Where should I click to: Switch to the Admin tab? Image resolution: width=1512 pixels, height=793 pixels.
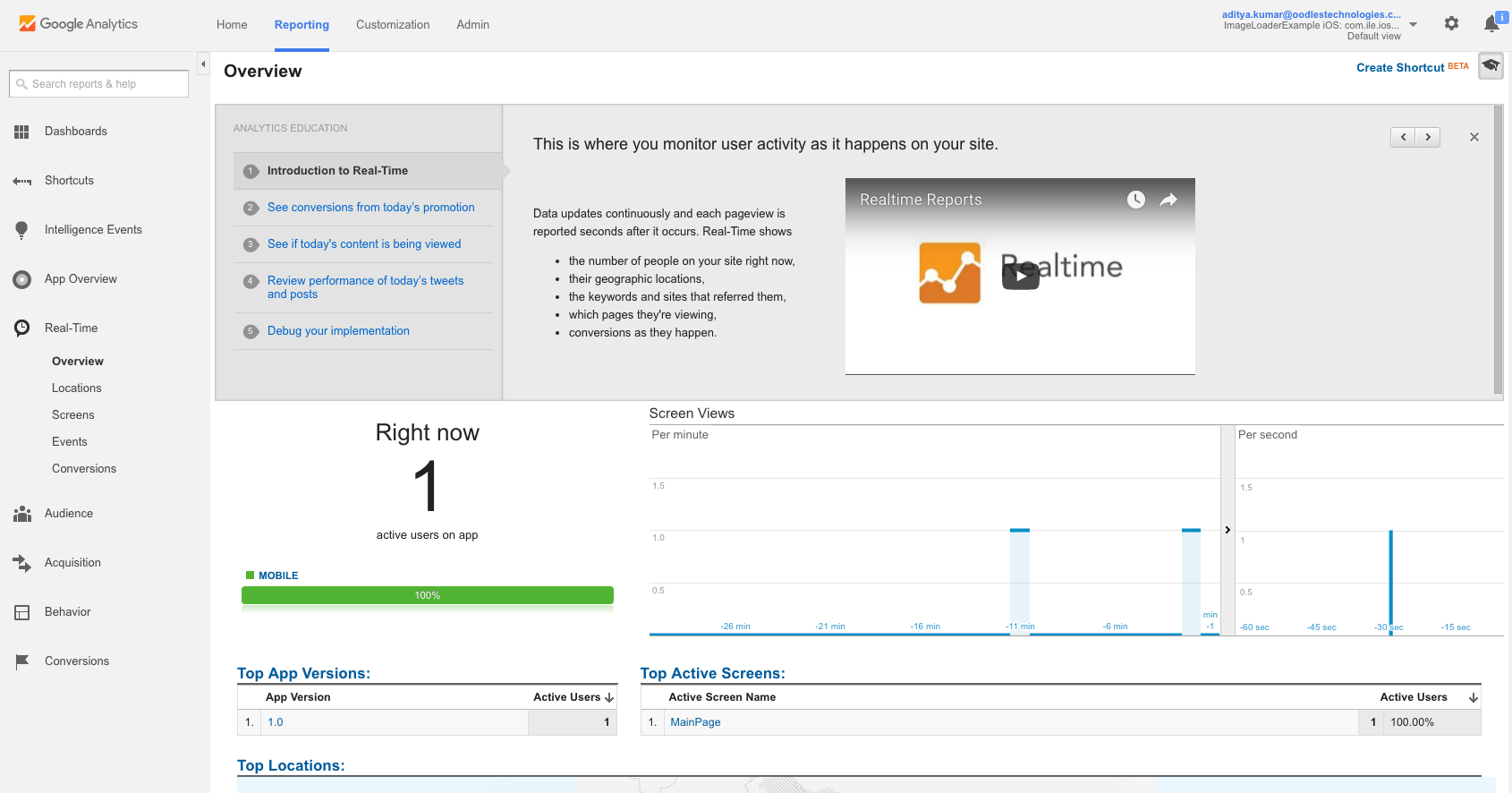(472, 25)
